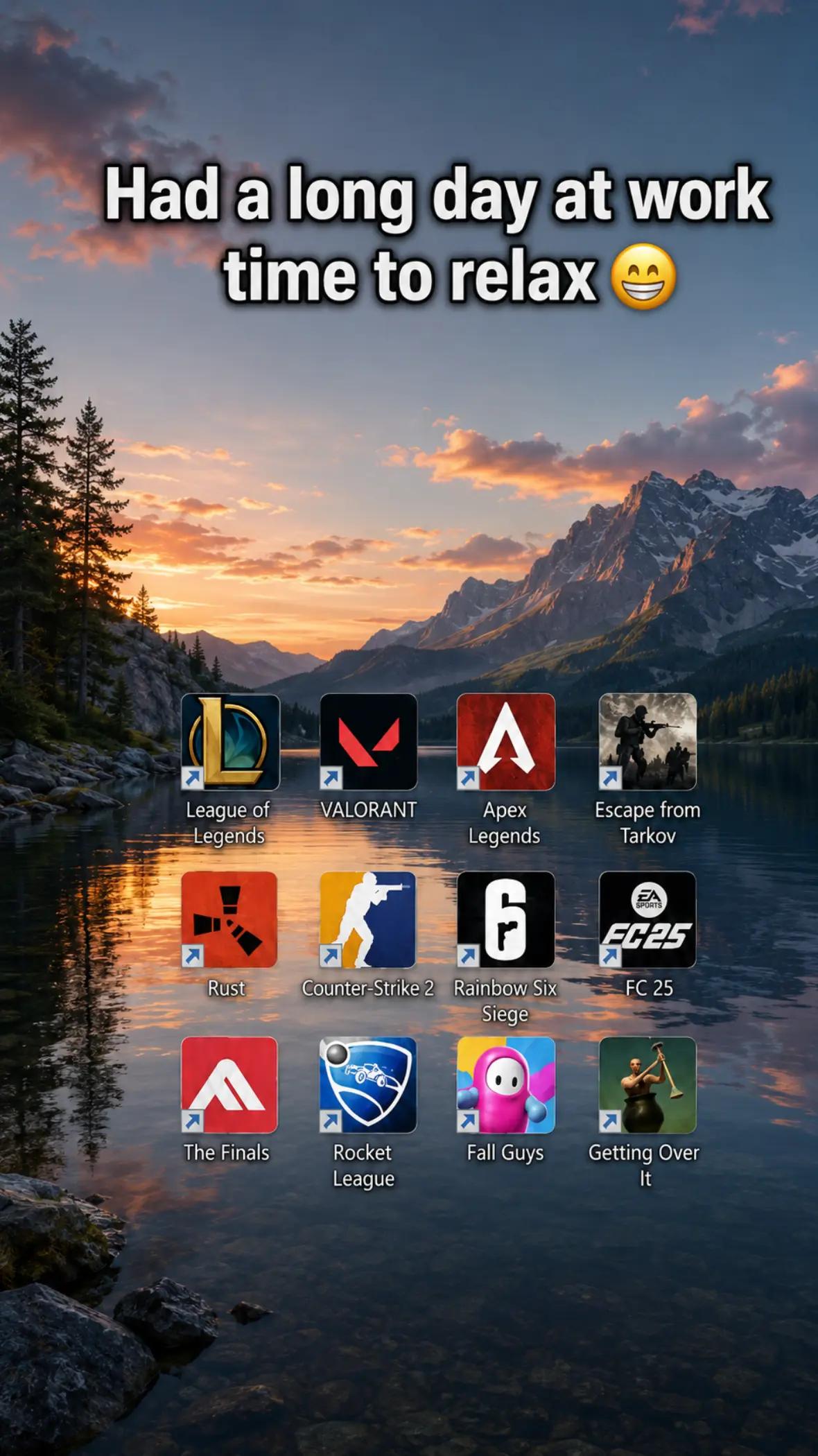Click the 'Fall Guys' label text

coord(505,1153)
